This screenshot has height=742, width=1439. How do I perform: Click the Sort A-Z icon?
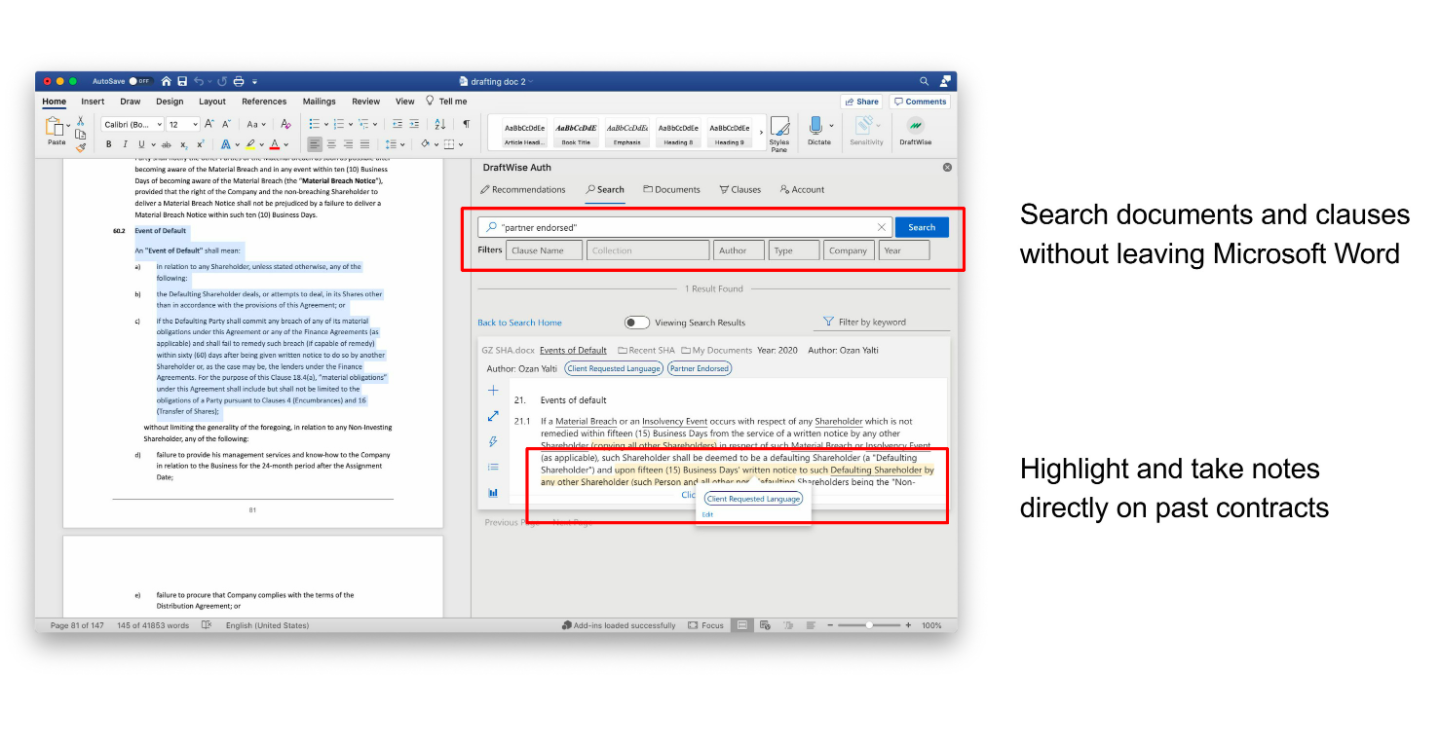click(x=440, y=124)
